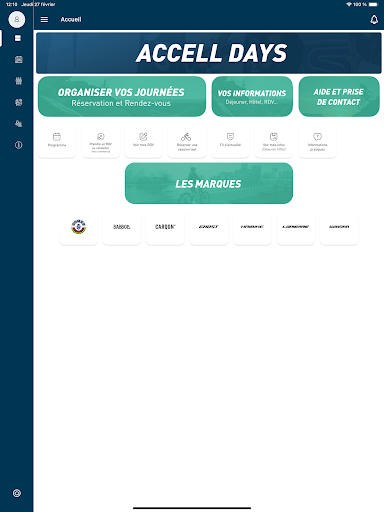Open the people-chat sidebar icon
384x512 pixels.
(19, 124)
